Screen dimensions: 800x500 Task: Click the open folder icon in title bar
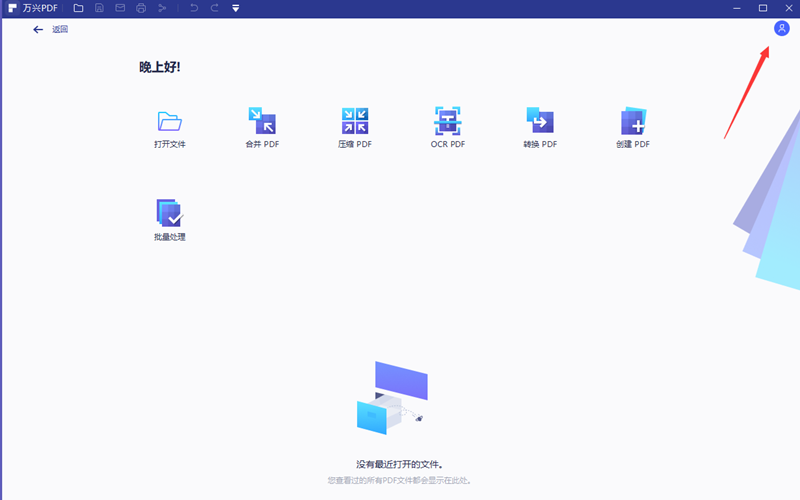click(79, 8)
